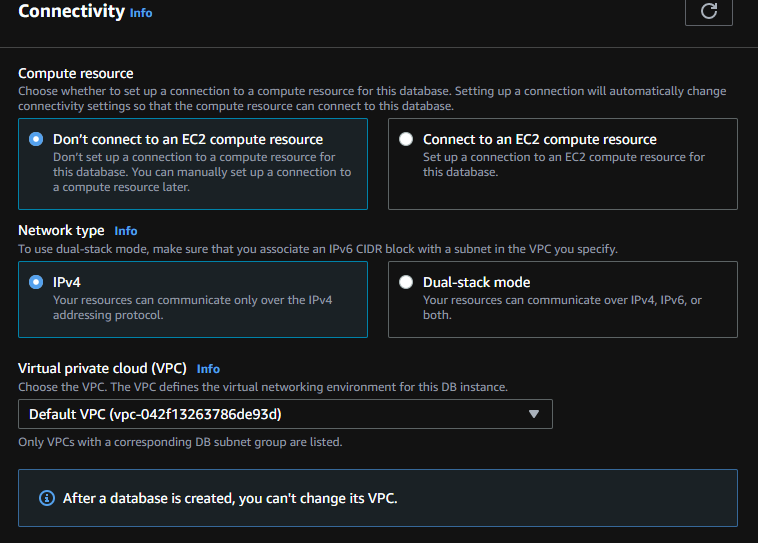Screen dimensions: 758x543
Task: Open the Info link next to Network type
Action: [125, 231]
